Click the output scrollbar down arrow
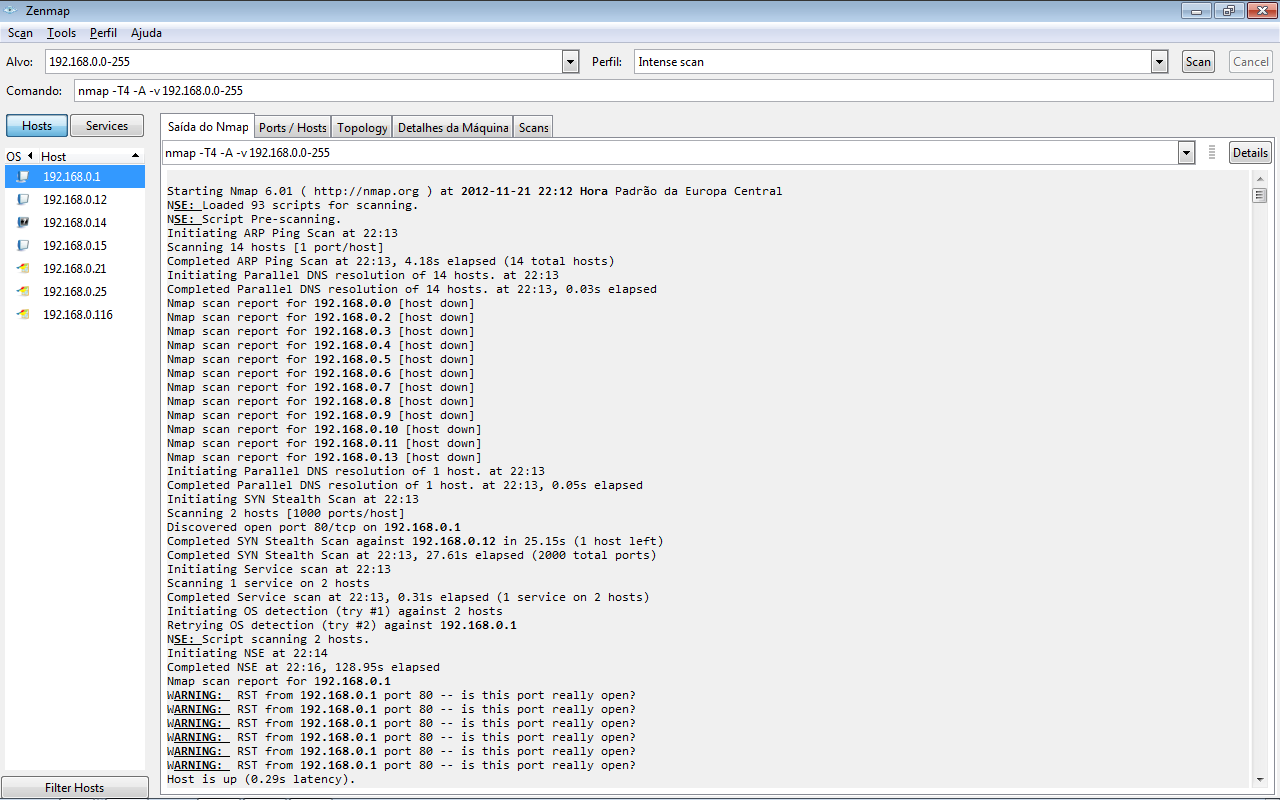Viewport: 1280px width, 800px height. coord(1260,780)
